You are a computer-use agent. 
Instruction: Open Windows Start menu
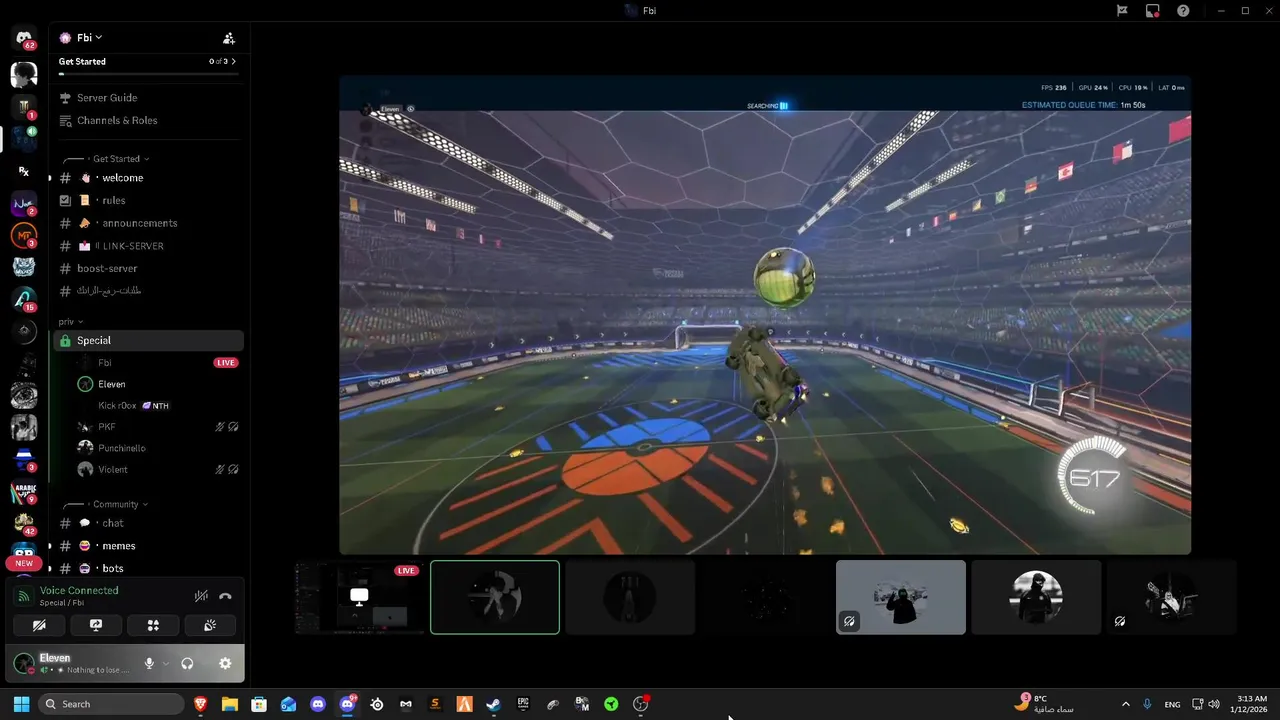21,704
